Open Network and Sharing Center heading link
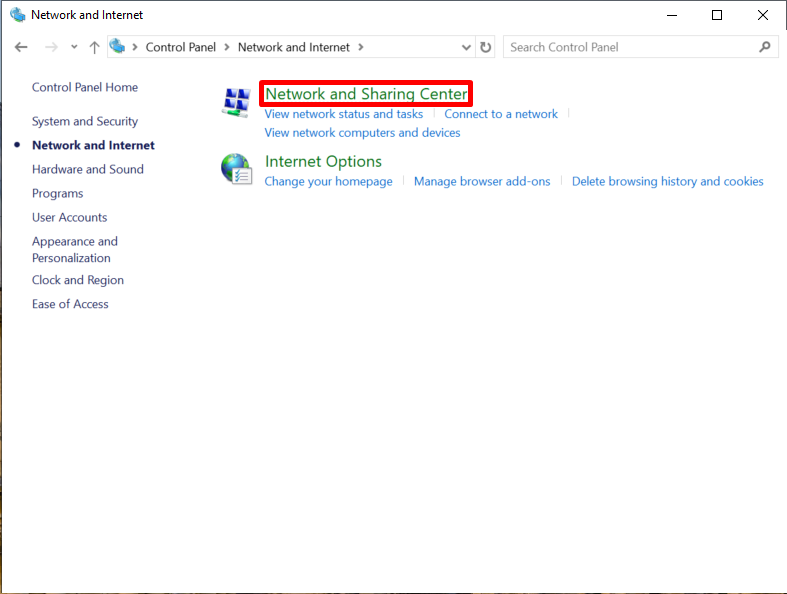Image resolution: width=787 pixels, height=594 pixels. pos(366,94)
